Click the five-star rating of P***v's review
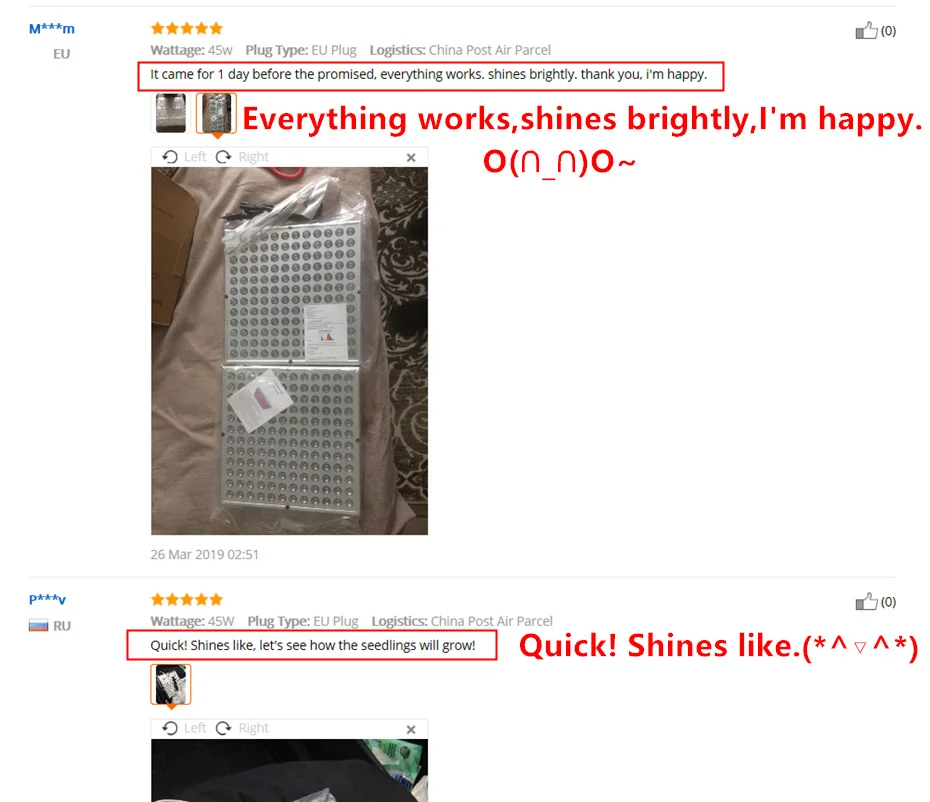The width and height of the screenshot is (930, 802). pos(187,599)
